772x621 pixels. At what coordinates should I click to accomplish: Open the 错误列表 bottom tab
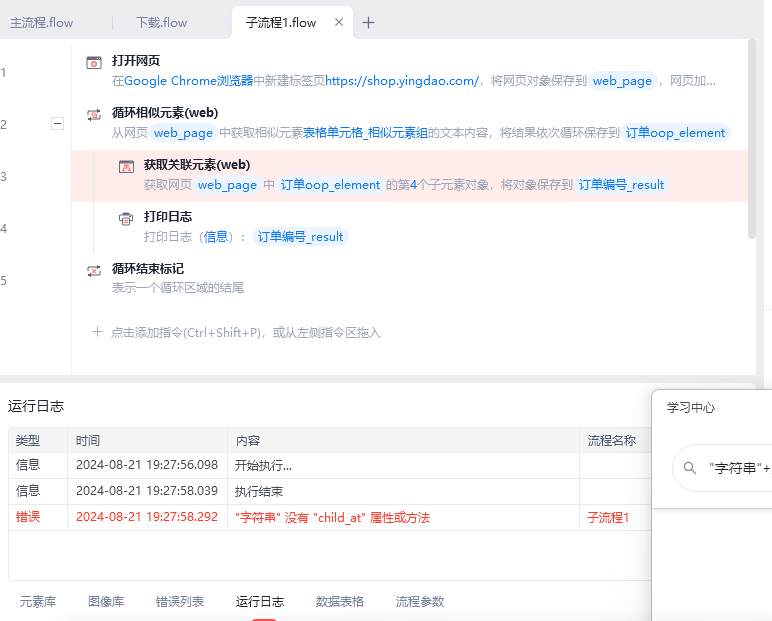pos(180,602)
